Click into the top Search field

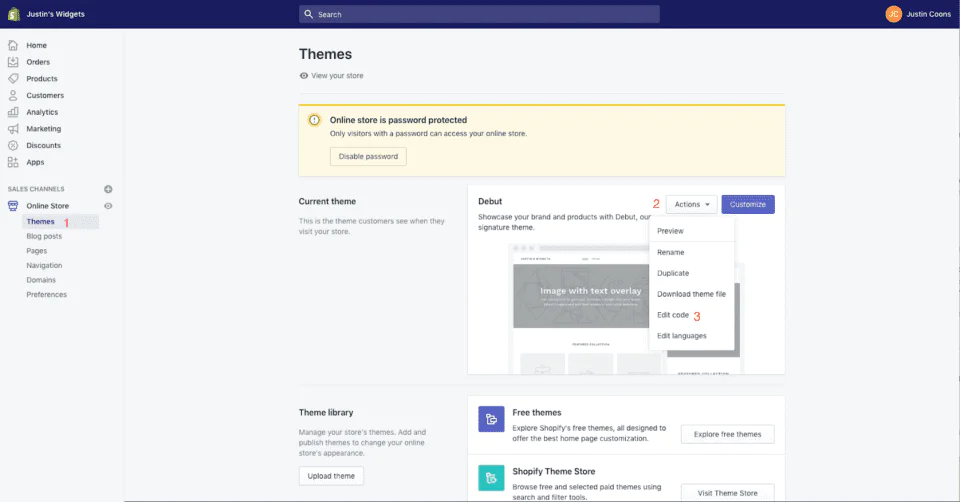480,14
